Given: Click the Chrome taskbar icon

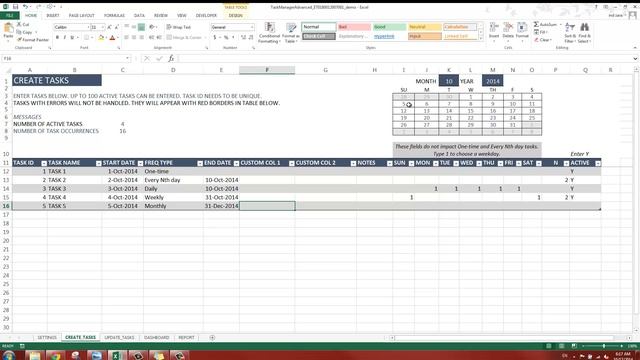Looking at the screenshot, I should 55,356.
